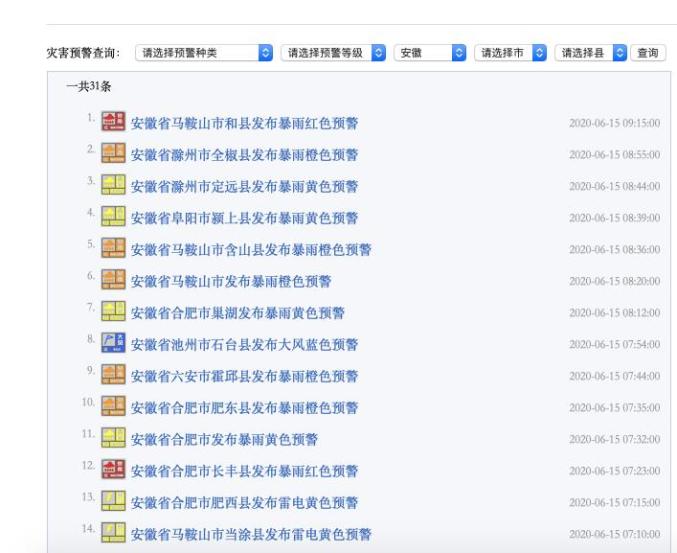Open the 请选择预警等级 warning level dropdown

coord(333,53)
